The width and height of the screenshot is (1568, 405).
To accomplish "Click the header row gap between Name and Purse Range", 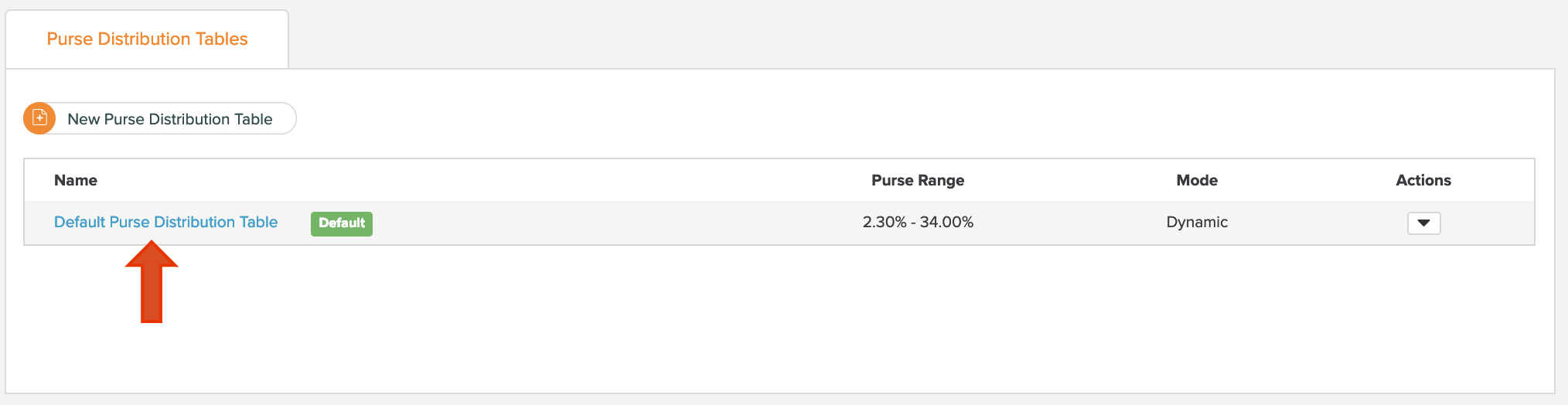I will [x=479, y=180].
